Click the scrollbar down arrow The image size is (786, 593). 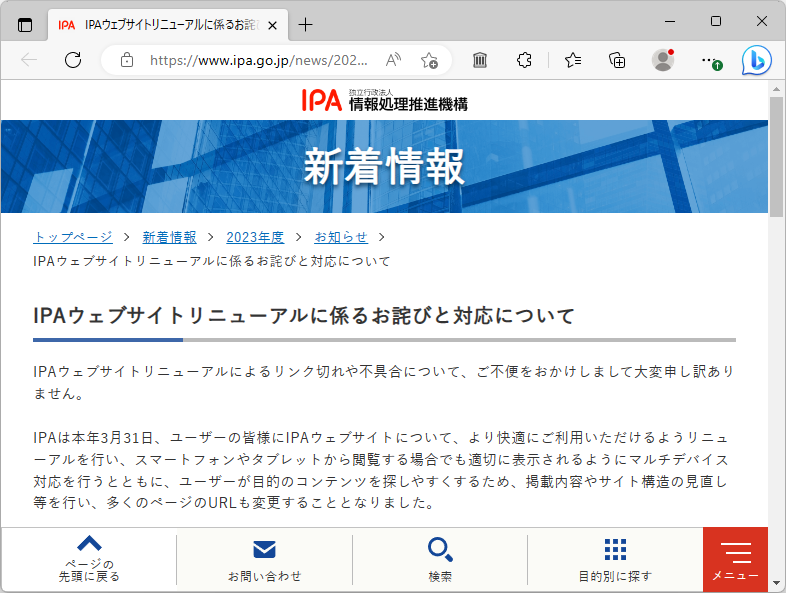point(776,583)
